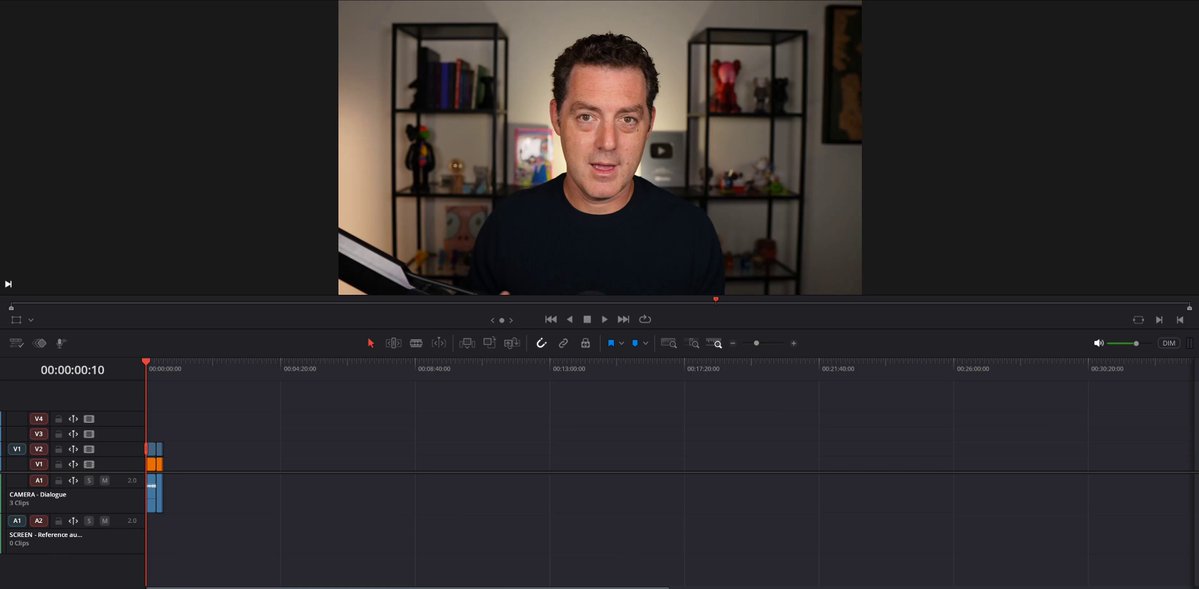Image resolution: width=1199 pixels, height=589 pixels.
Task: Click the red playhead handle on ruler
Action: click(146, 362)
